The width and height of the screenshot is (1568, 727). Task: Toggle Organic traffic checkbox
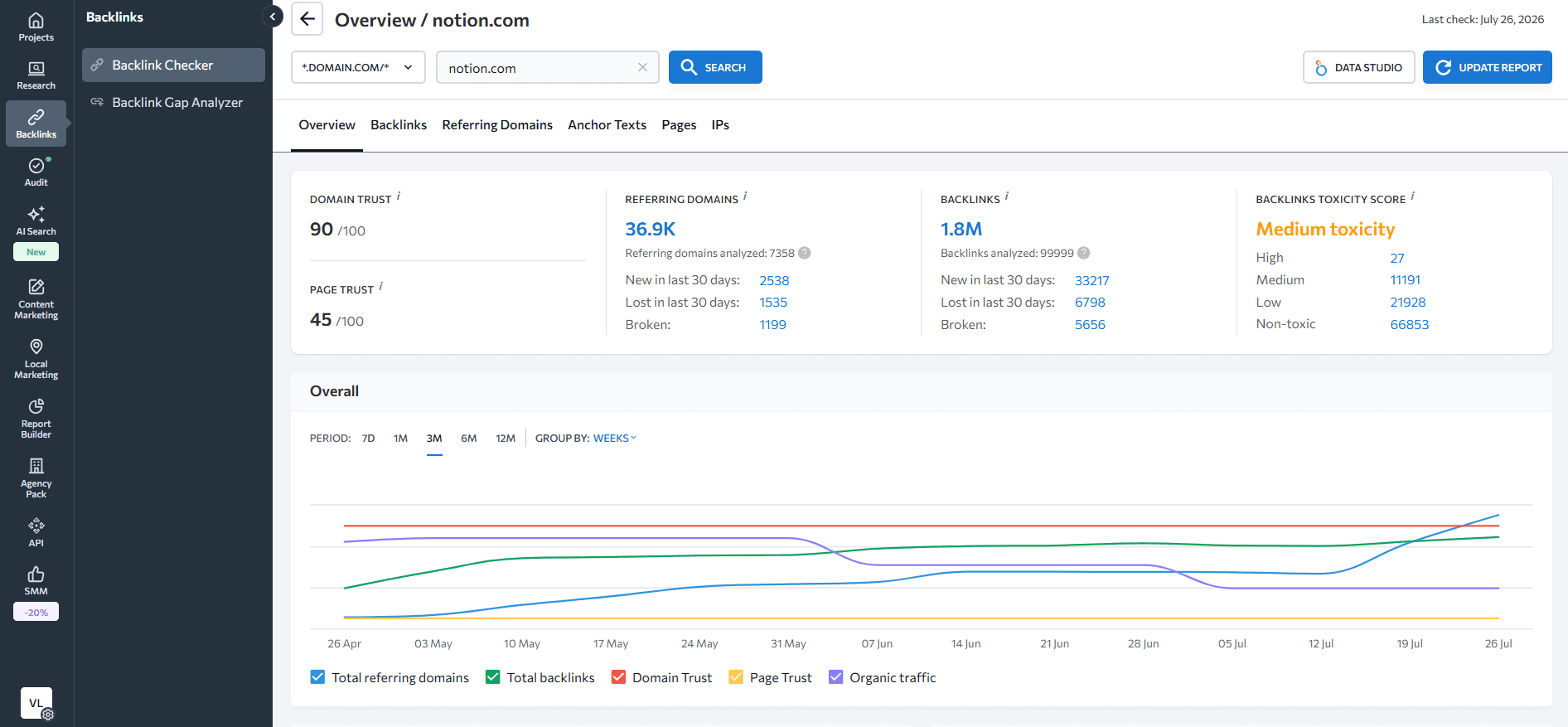click(835, 677)
